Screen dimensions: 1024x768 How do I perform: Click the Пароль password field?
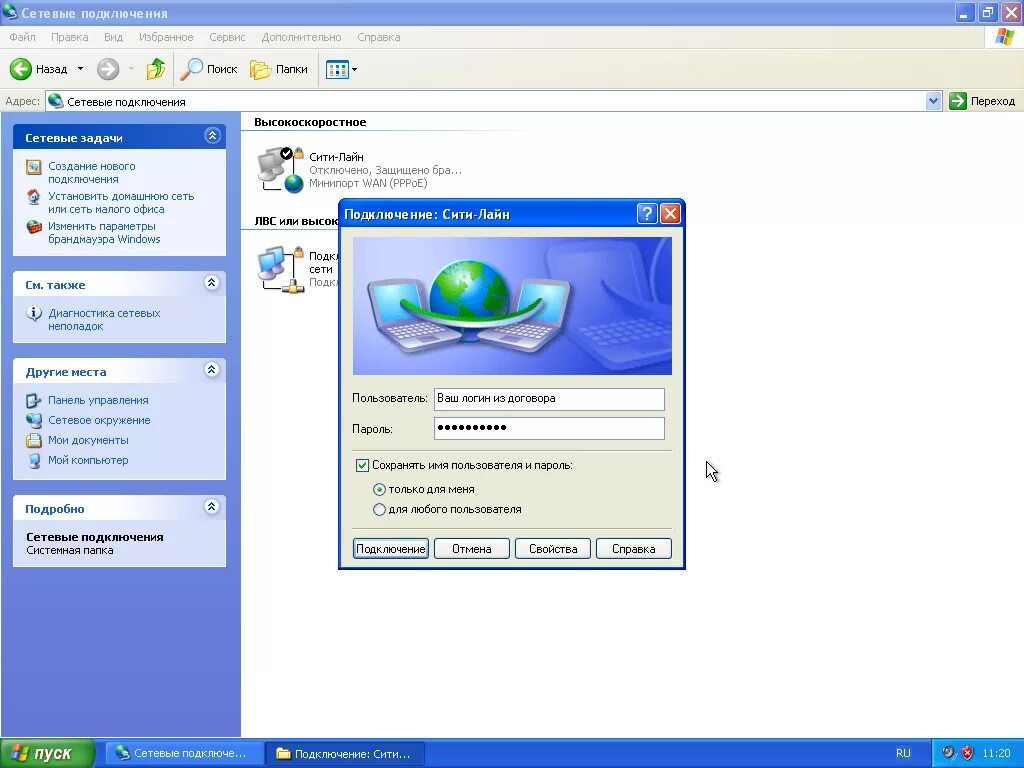pos(549,428)
